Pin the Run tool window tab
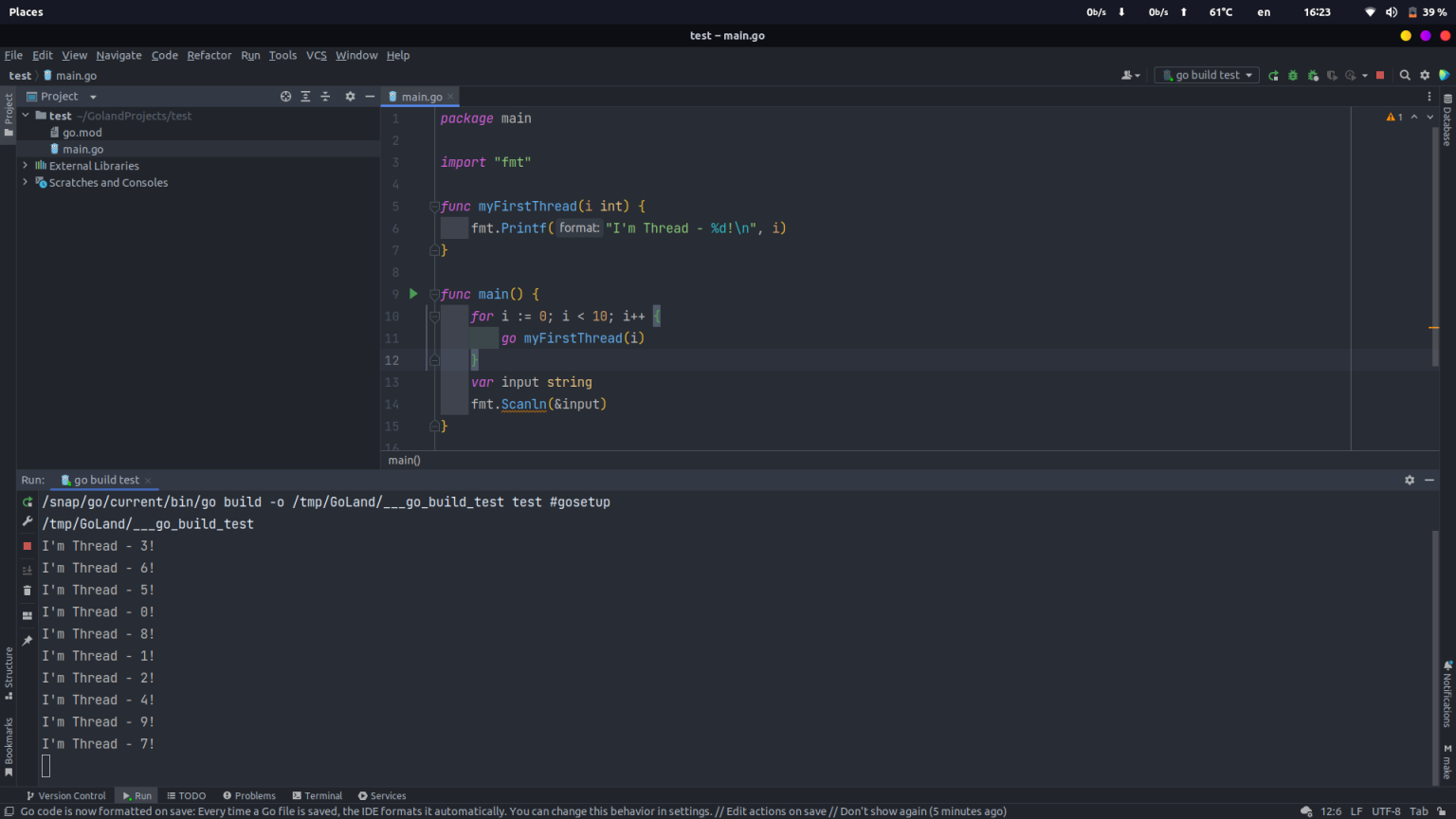 coord(27,640)
